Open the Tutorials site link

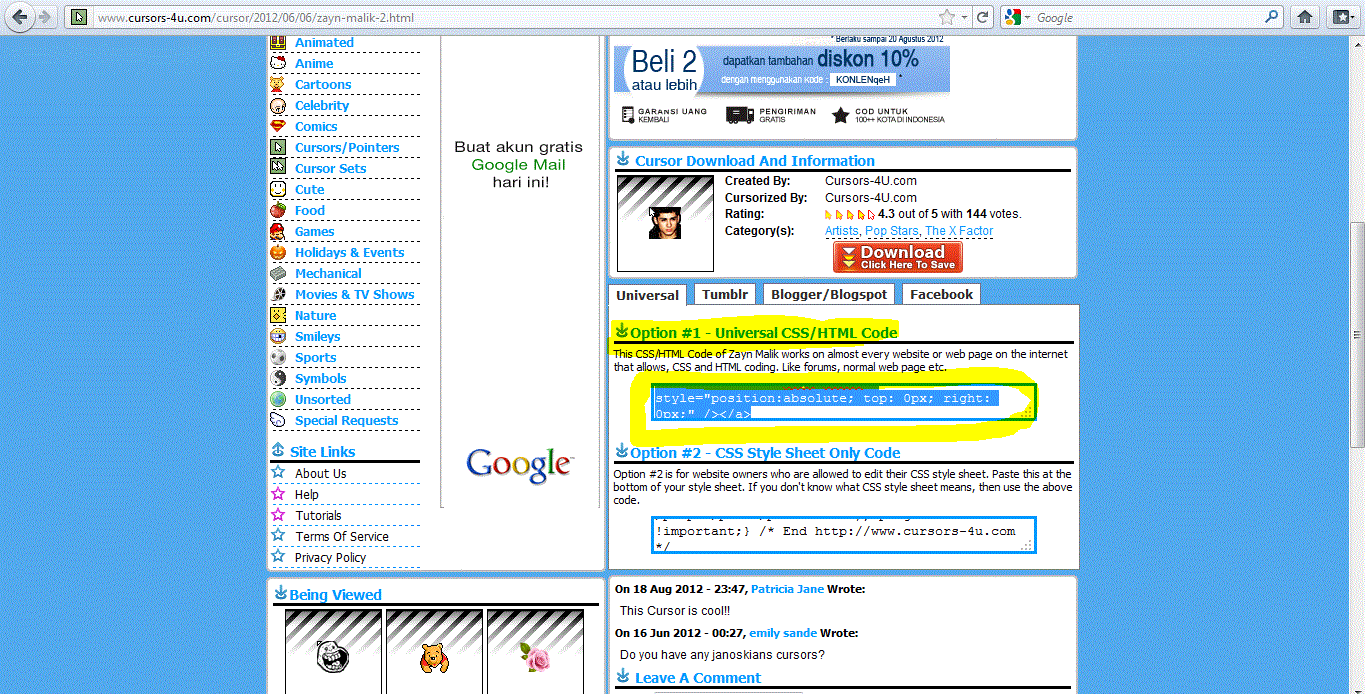coord(318,515)
